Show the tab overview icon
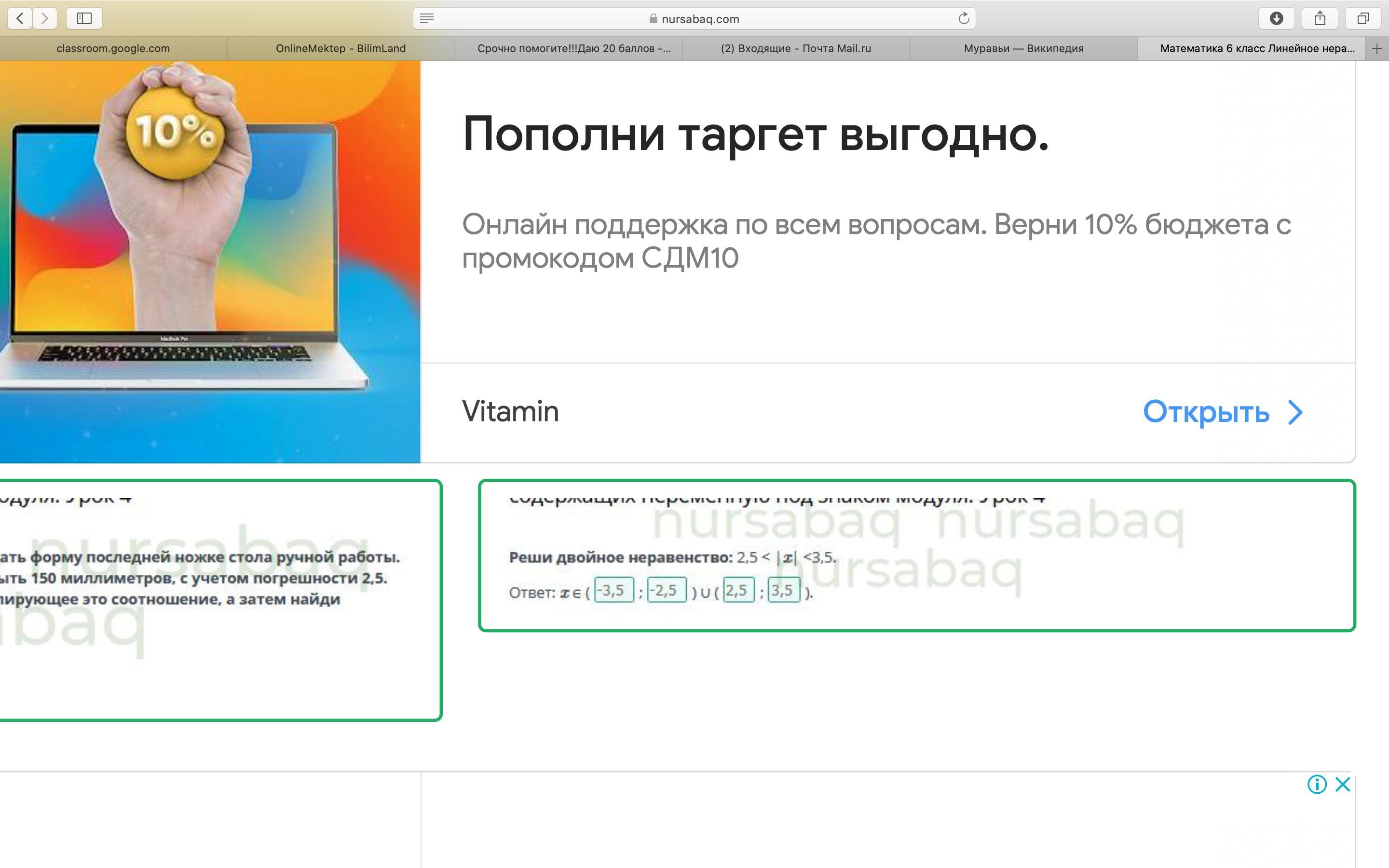This screenshot has height=868, width=1389. point(1363,18)
